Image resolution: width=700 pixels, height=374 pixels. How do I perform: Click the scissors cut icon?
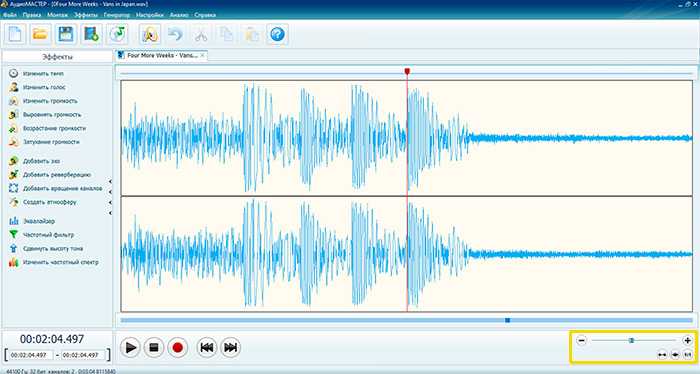[x=201, y=34]
